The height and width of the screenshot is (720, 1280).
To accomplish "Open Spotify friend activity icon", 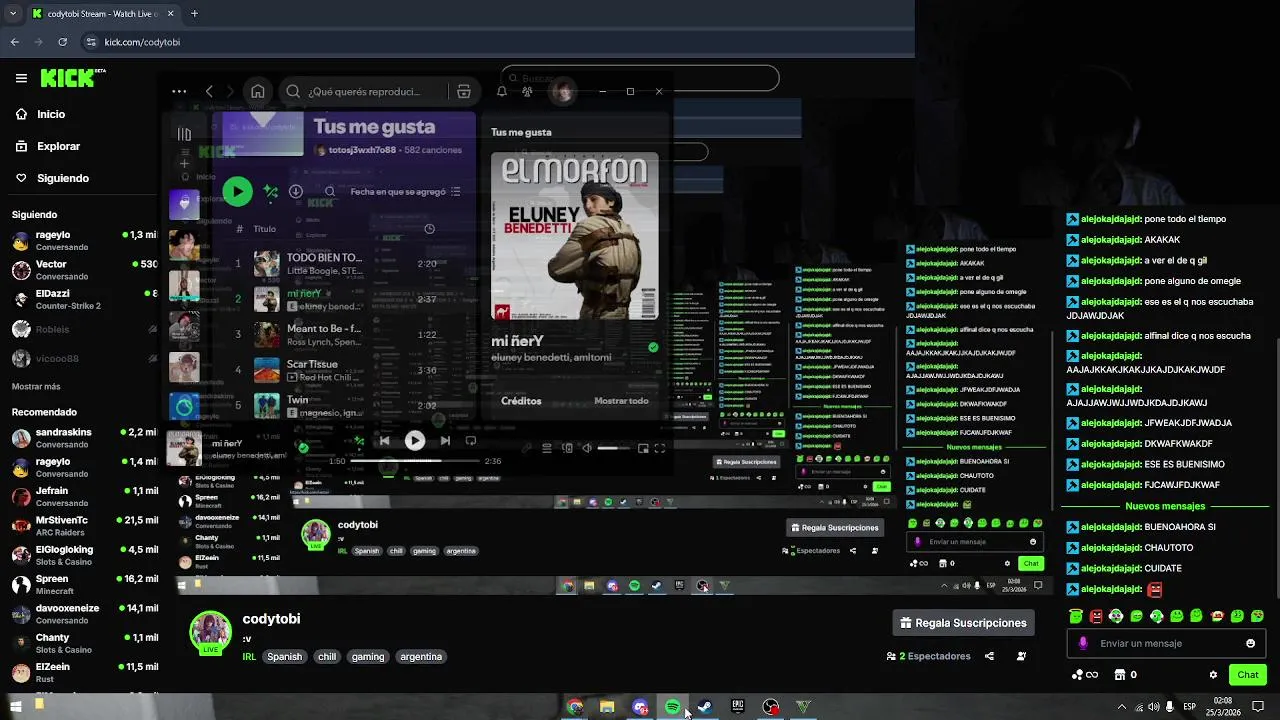I will pos(527,91).
